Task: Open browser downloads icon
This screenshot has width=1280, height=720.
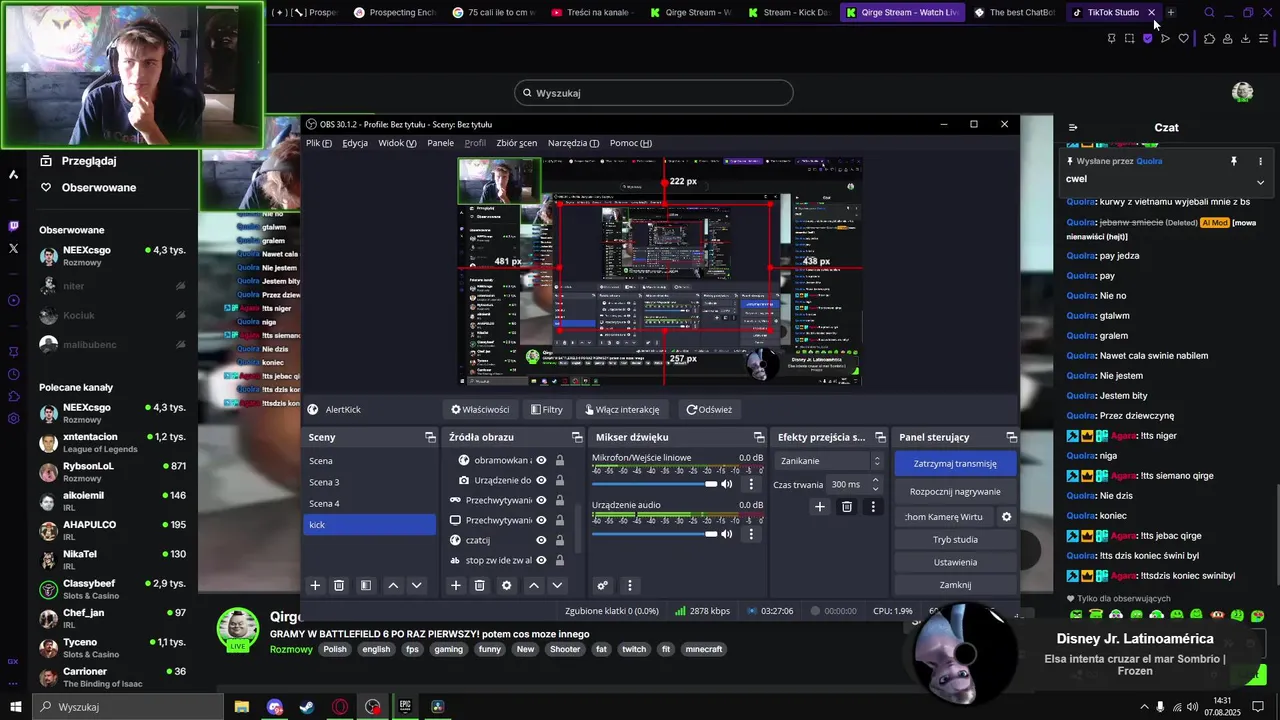Action: tap(1245, 38)
